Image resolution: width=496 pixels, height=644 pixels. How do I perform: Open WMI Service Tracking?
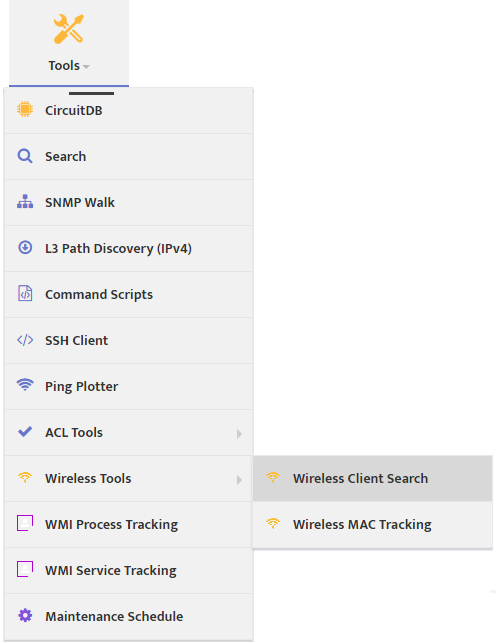(x=129, y=570)
